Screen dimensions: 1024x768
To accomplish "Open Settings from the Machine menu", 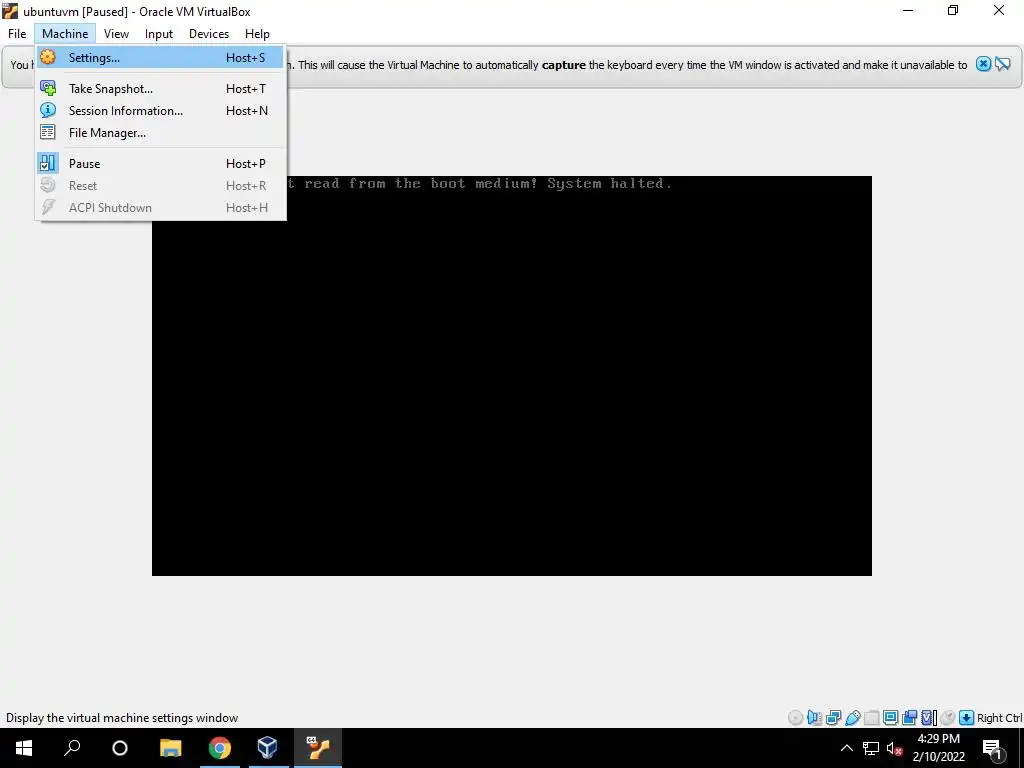I will click(160, 57).
